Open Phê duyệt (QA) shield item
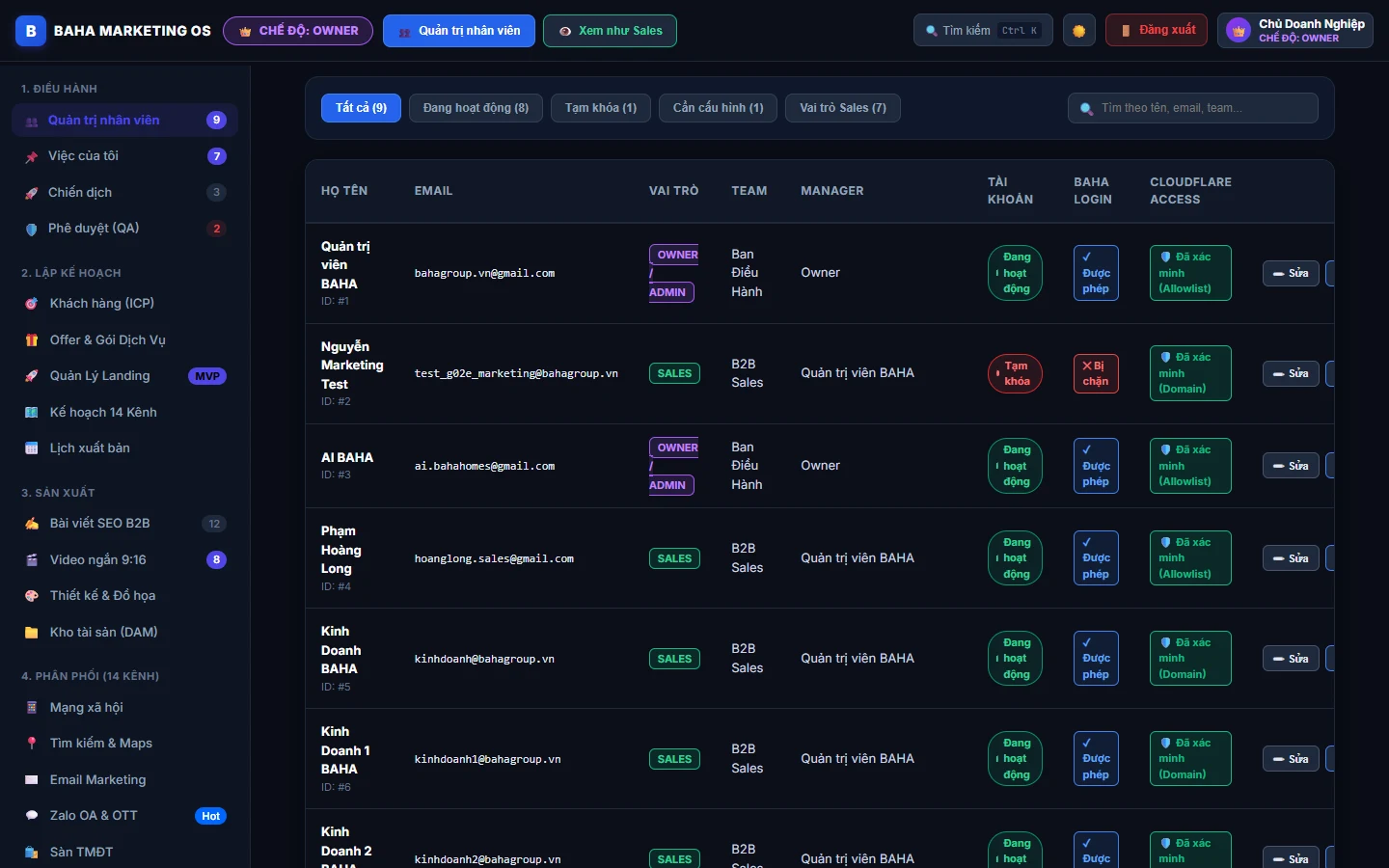 point(125,229)
